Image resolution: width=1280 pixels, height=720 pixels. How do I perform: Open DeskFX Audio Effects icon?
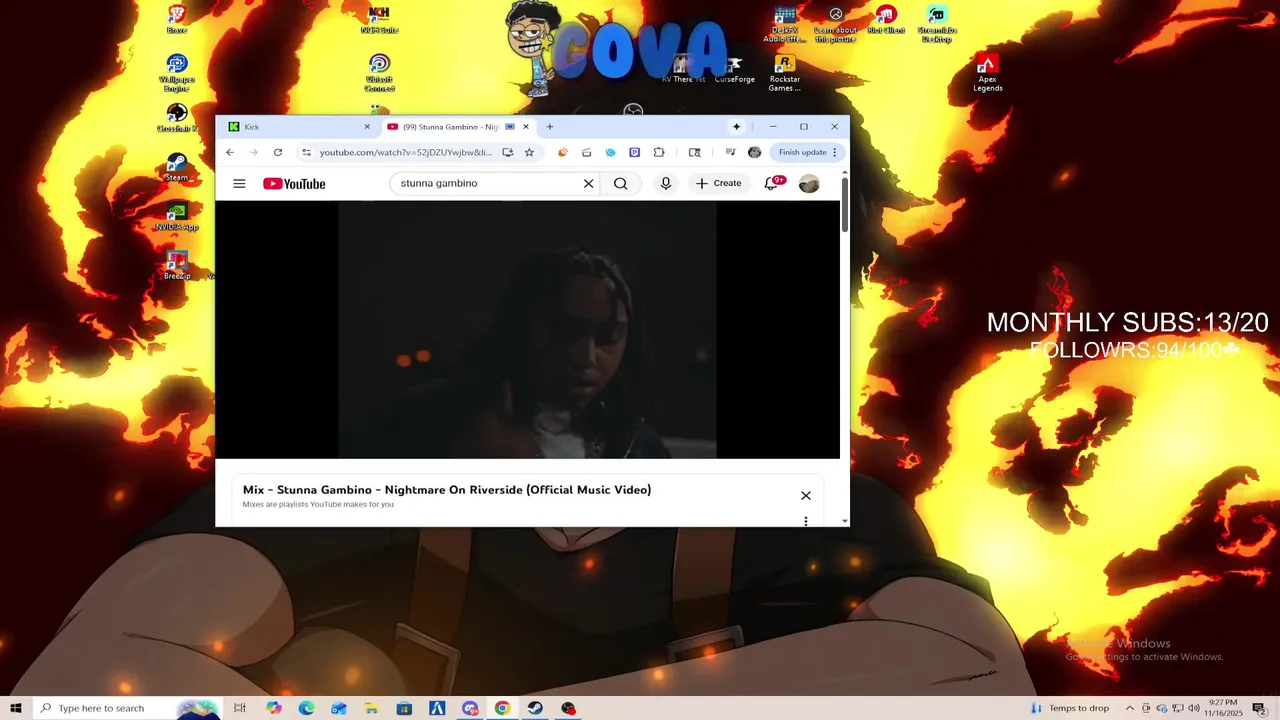[785, 23]
